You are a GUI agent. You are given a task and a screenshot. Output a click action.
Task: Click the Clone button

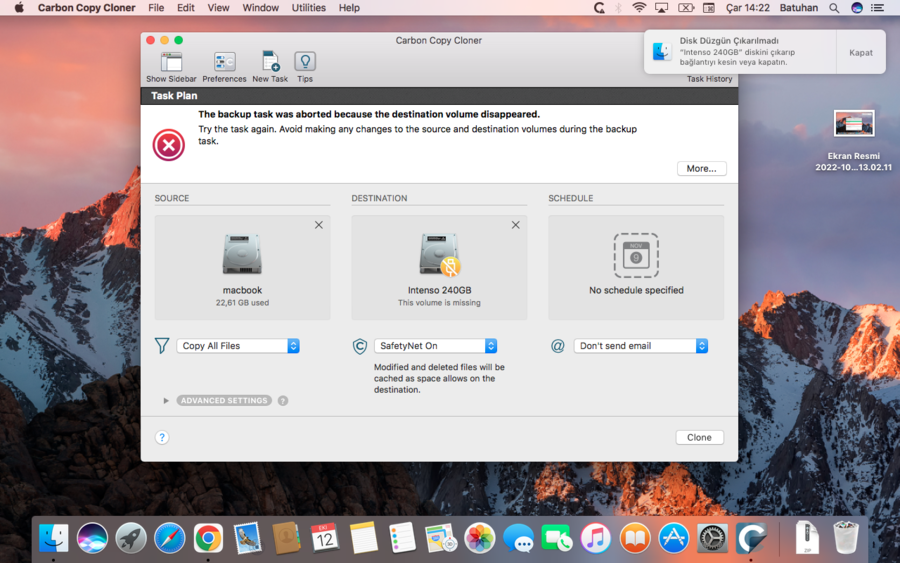tap(699, 437)
